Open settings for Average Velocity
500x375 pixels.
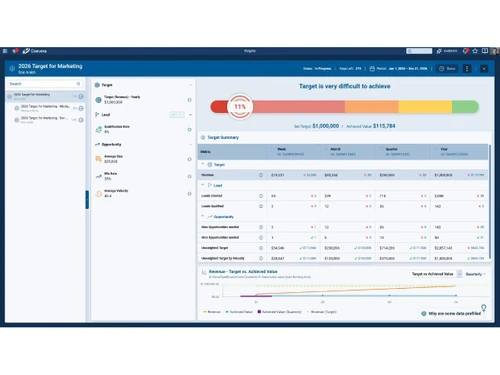189,194
